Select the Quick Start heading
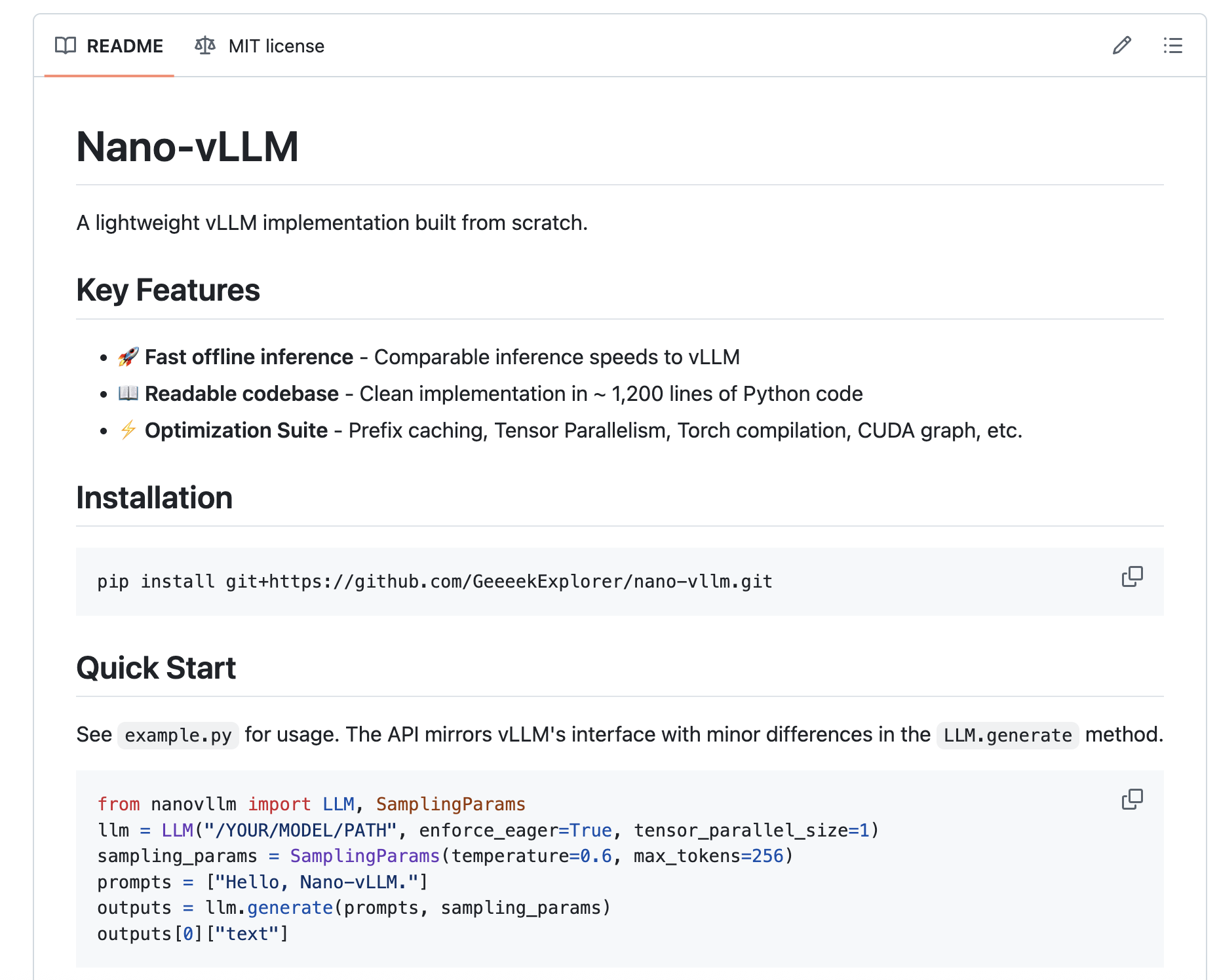 coord(156,668)
